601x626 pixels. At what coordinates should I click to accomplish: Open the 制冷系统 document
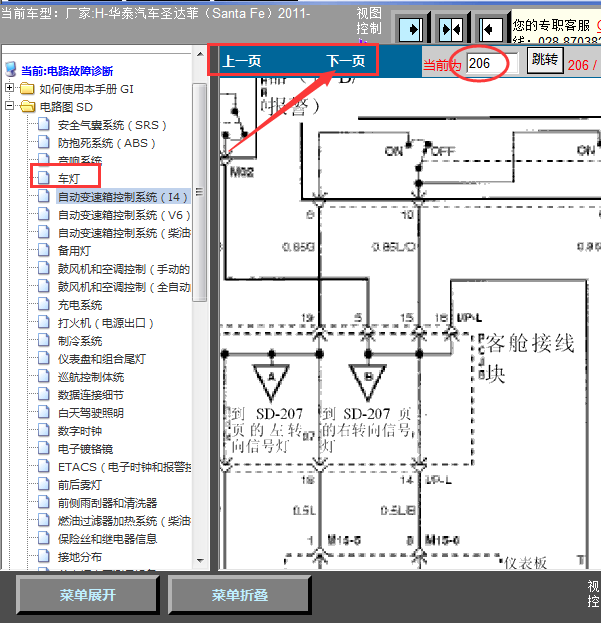[80, 341]
